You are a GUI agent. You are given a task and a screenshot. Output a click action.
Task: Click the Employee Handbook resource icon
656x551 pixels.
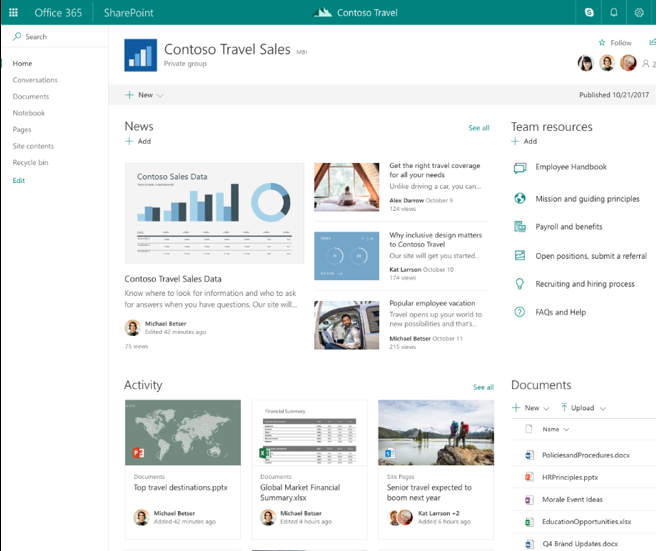click(519, 168)
